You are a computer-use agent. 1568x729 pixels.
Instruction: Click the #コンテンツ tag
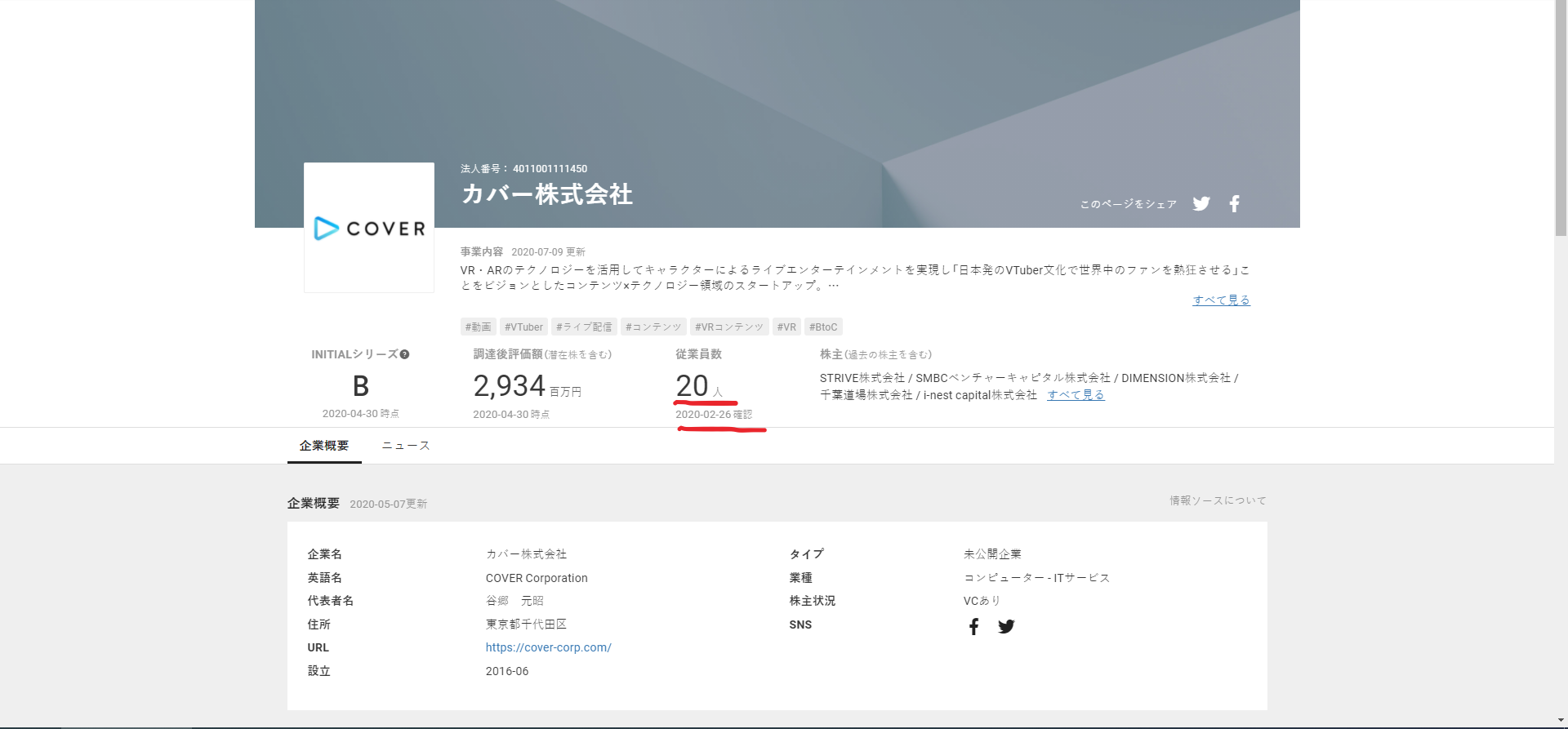[x=653, y=327]
